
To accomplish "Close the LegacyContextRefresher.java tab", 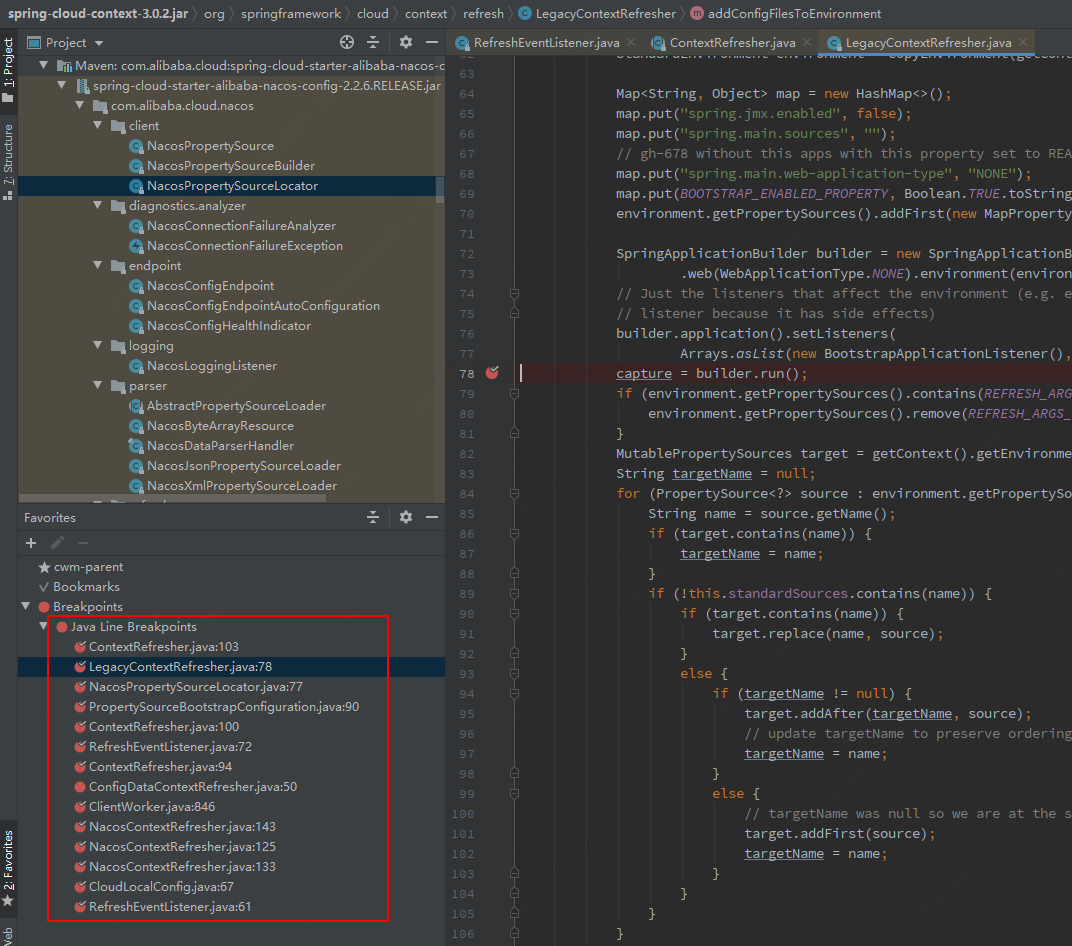I will [1023, 42].
